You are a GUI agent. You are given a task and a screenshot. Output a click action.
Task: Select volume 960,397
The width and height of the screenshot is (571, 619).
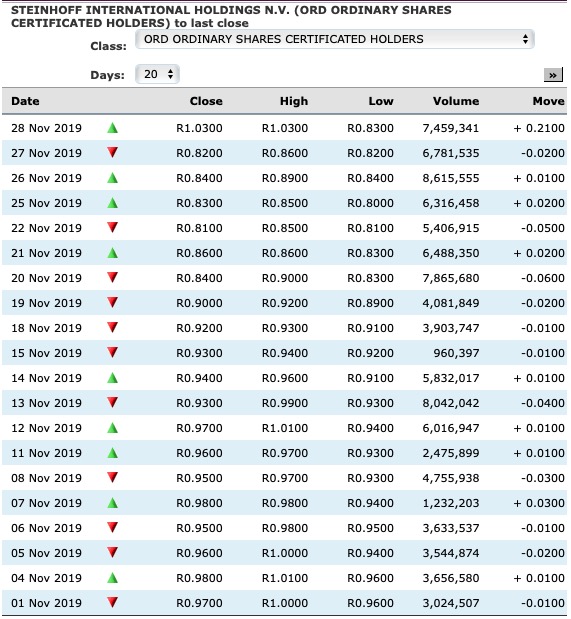pos(456,353)
